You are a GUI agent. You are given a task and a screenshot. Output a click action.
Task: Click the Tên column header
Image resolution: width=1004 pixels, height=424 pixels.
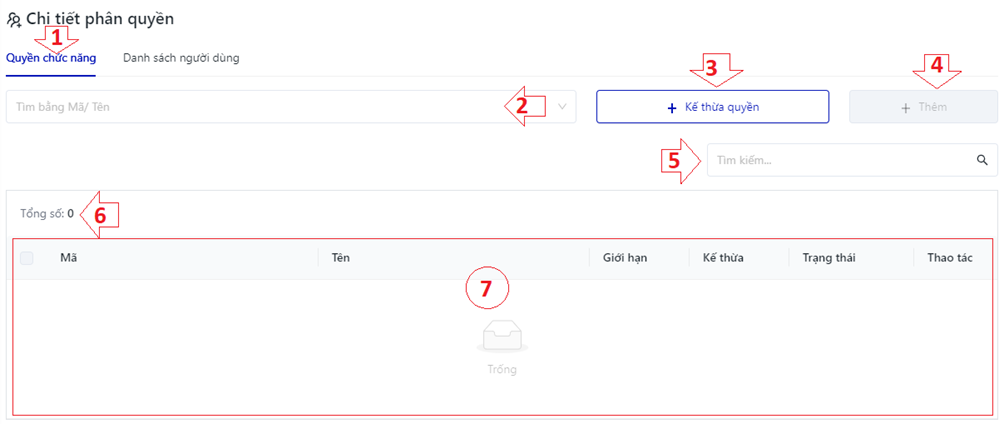[340, 258]
